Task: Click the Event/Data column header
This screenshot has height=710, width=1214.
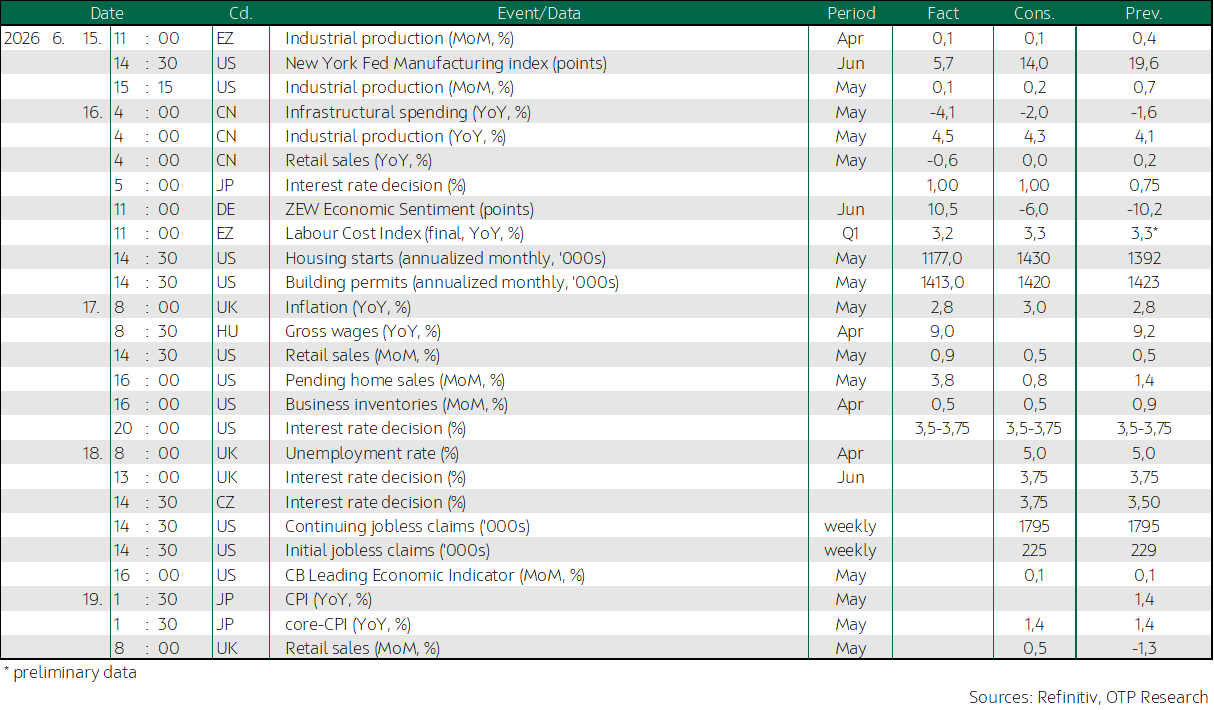Action: click(x=538, y=13)
